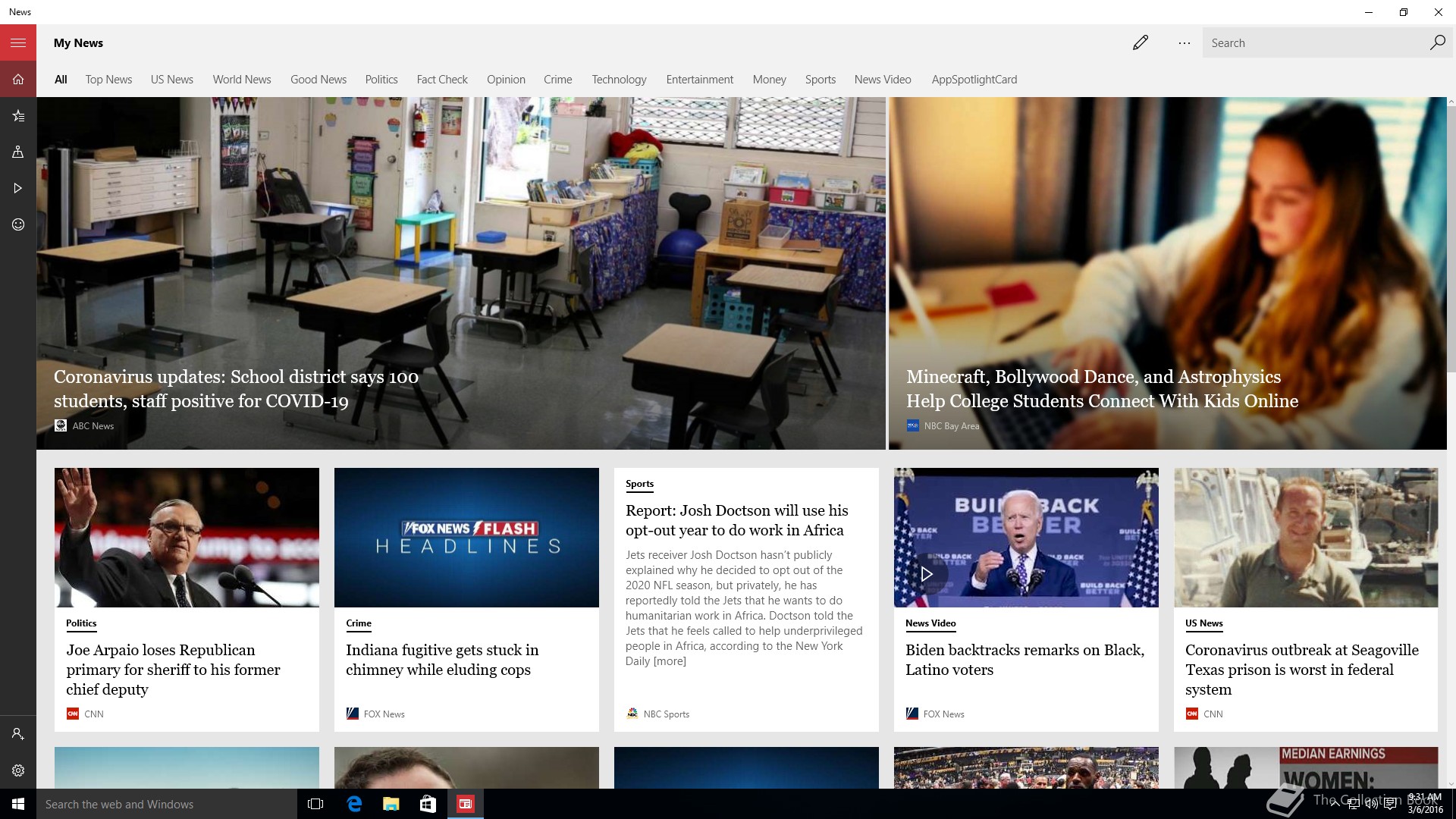Open the Interests star icon in sidebar
This screenshot has width=1456, height=819.
(18, 115)
